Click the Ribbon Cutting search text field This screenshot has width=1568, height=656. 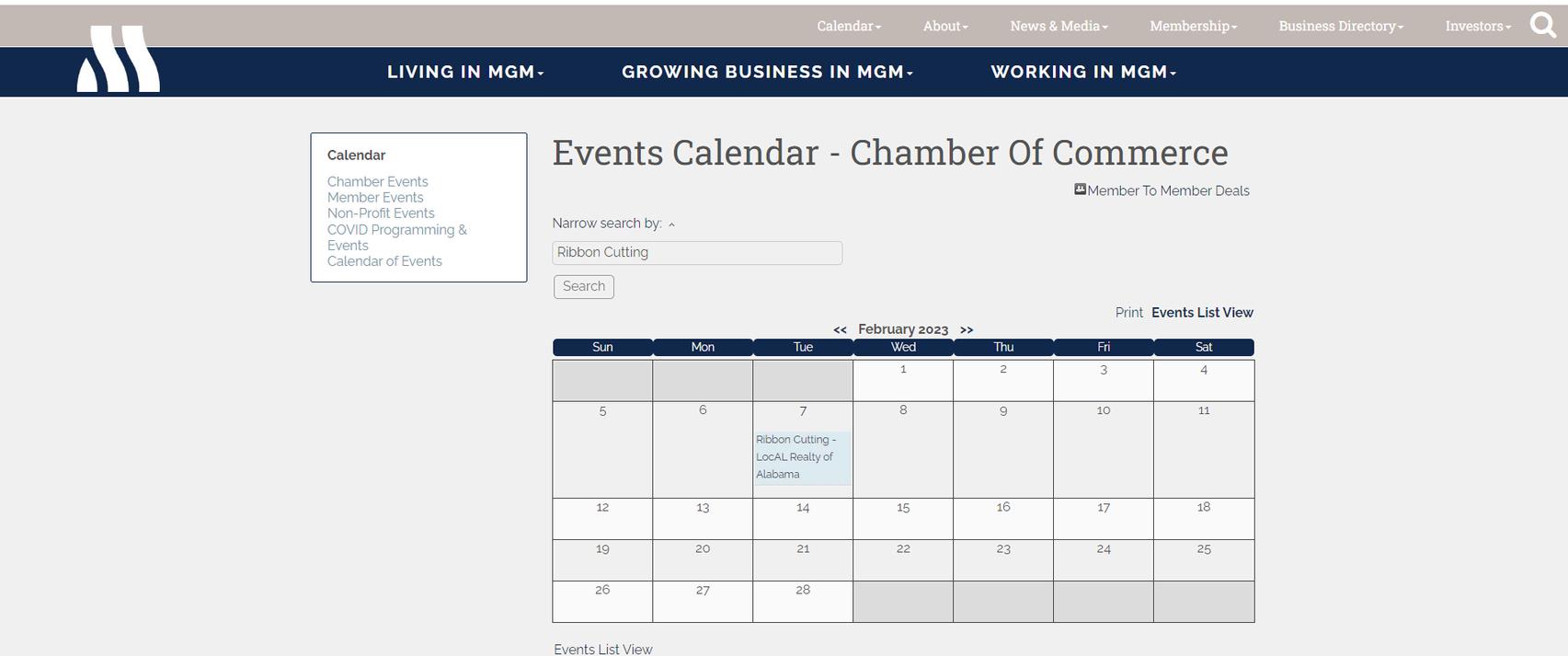pyautogui.click(x=697, y=253)
